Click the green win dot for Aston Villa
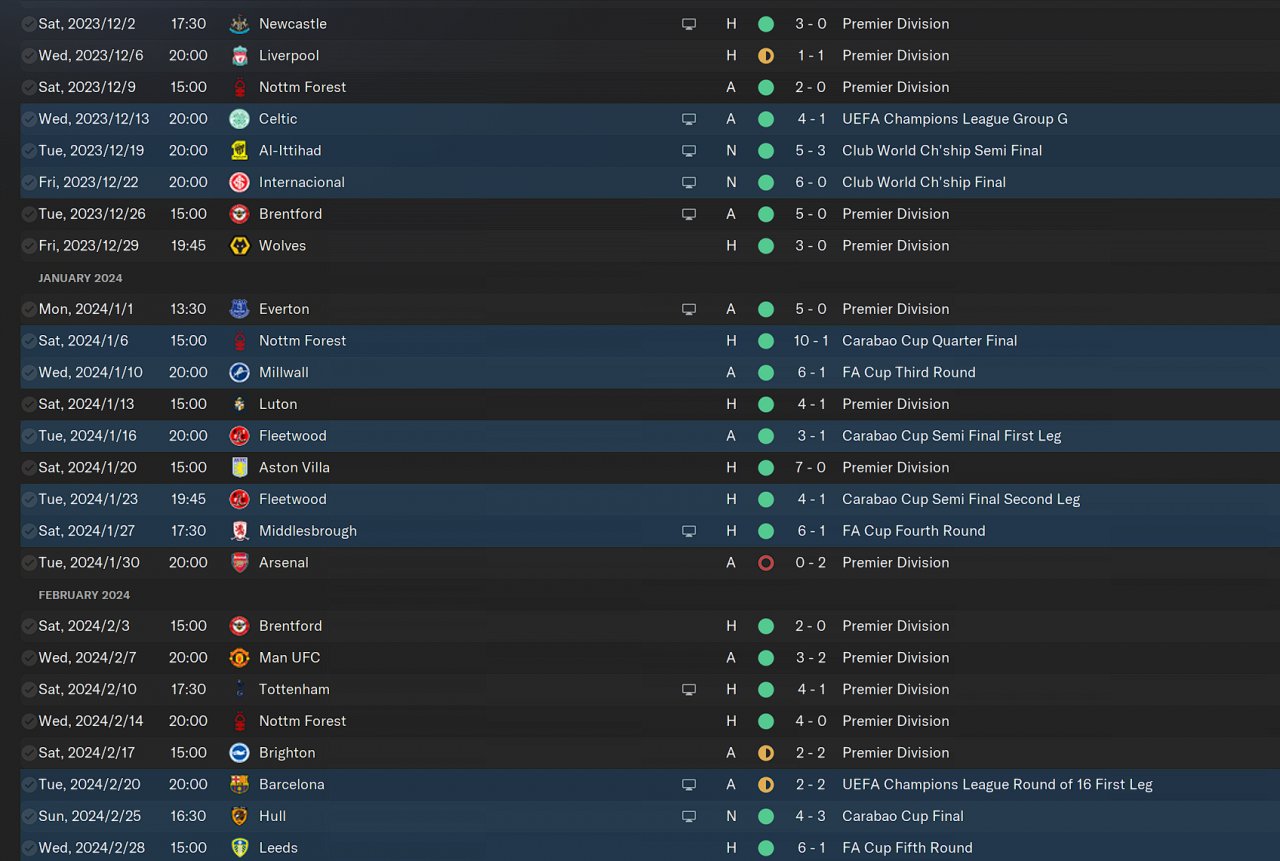Screen dimensions: 1280x861 click(766, 468)
